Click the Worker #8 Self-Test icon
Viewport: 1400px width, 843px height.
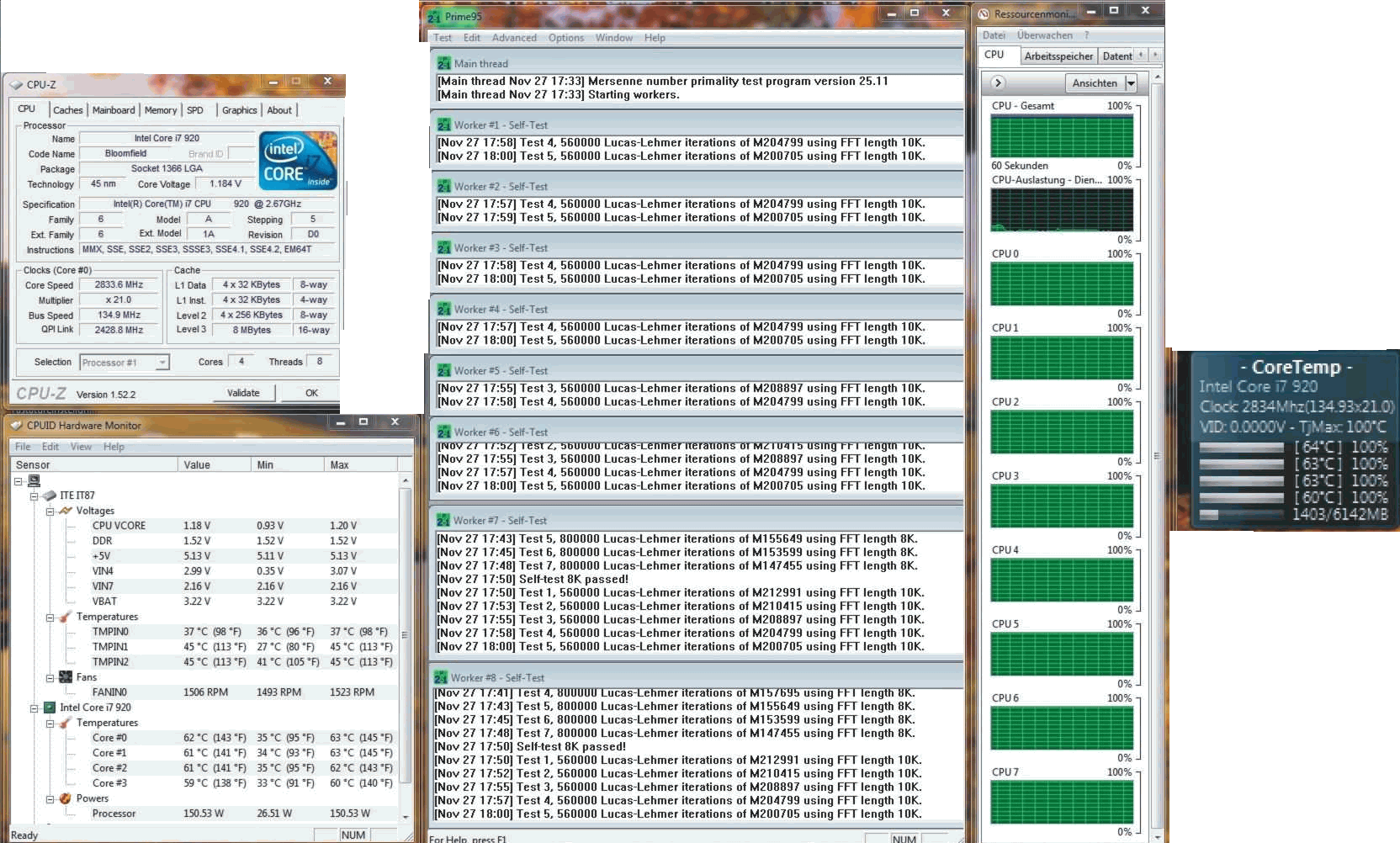441,677
